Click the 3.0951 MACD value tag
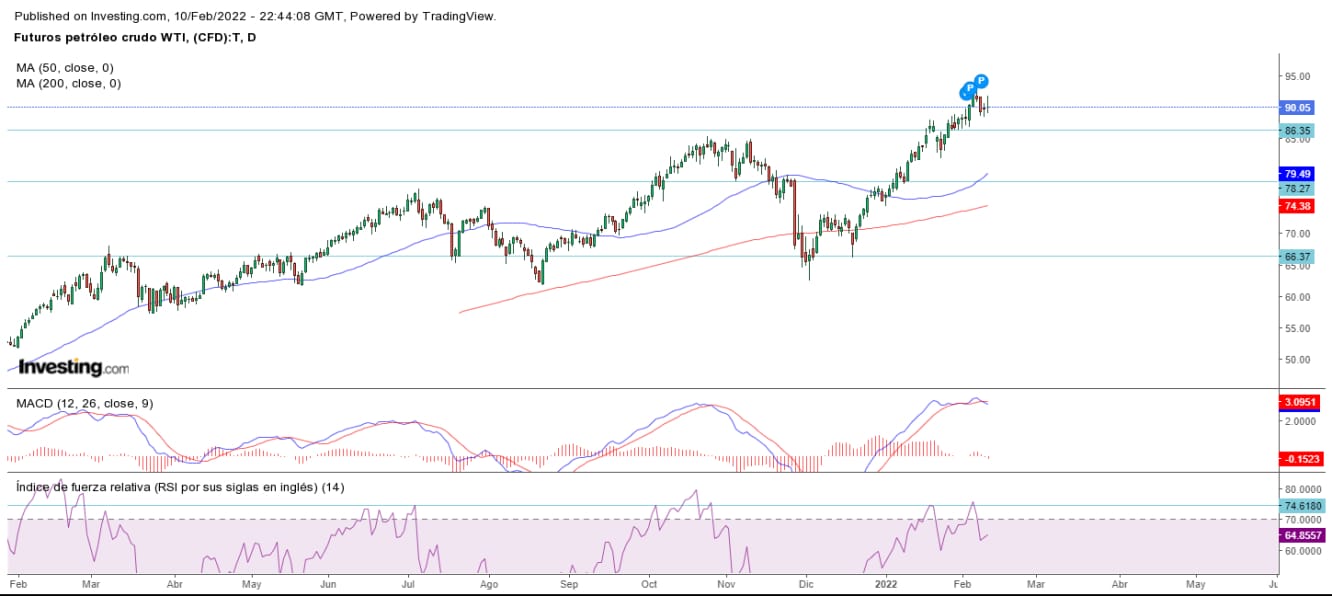The image size is (1332, 596). click(x=1301, y=402)
